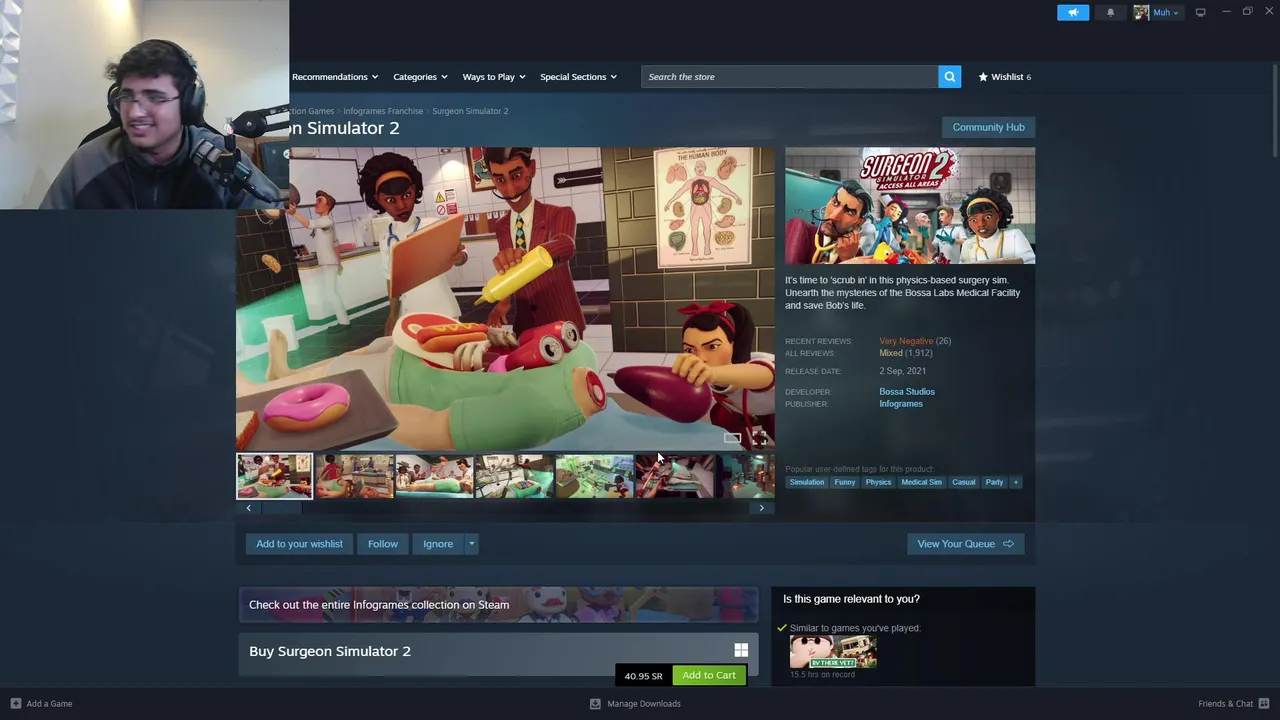
Task: Click the Surgeon Simulator 2 header capsule image
Action: (910, 206)
